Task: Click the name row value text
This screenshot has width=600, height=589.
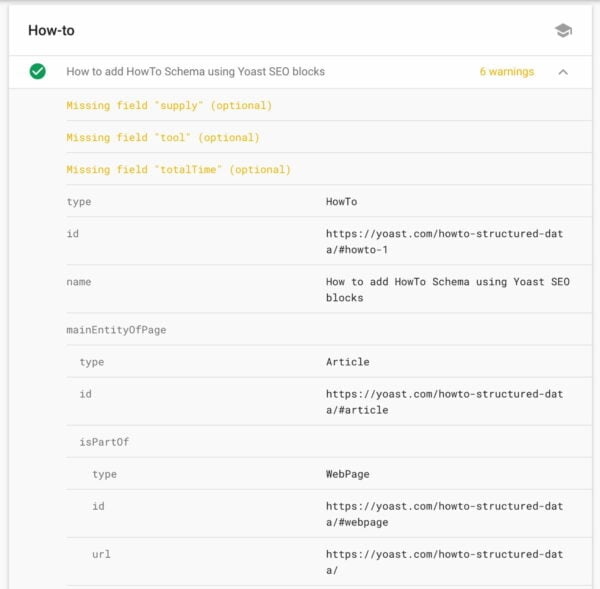Action: (447, 289)
